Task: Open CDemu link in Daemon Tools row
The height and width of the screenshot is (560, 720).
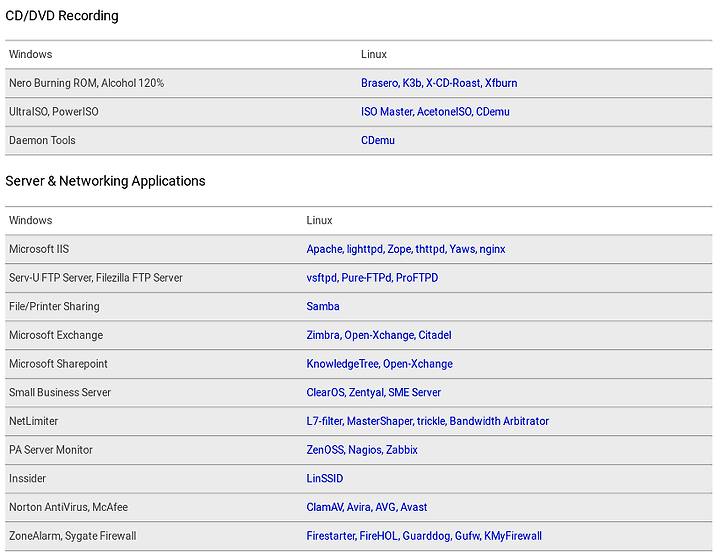Action: 377,140
